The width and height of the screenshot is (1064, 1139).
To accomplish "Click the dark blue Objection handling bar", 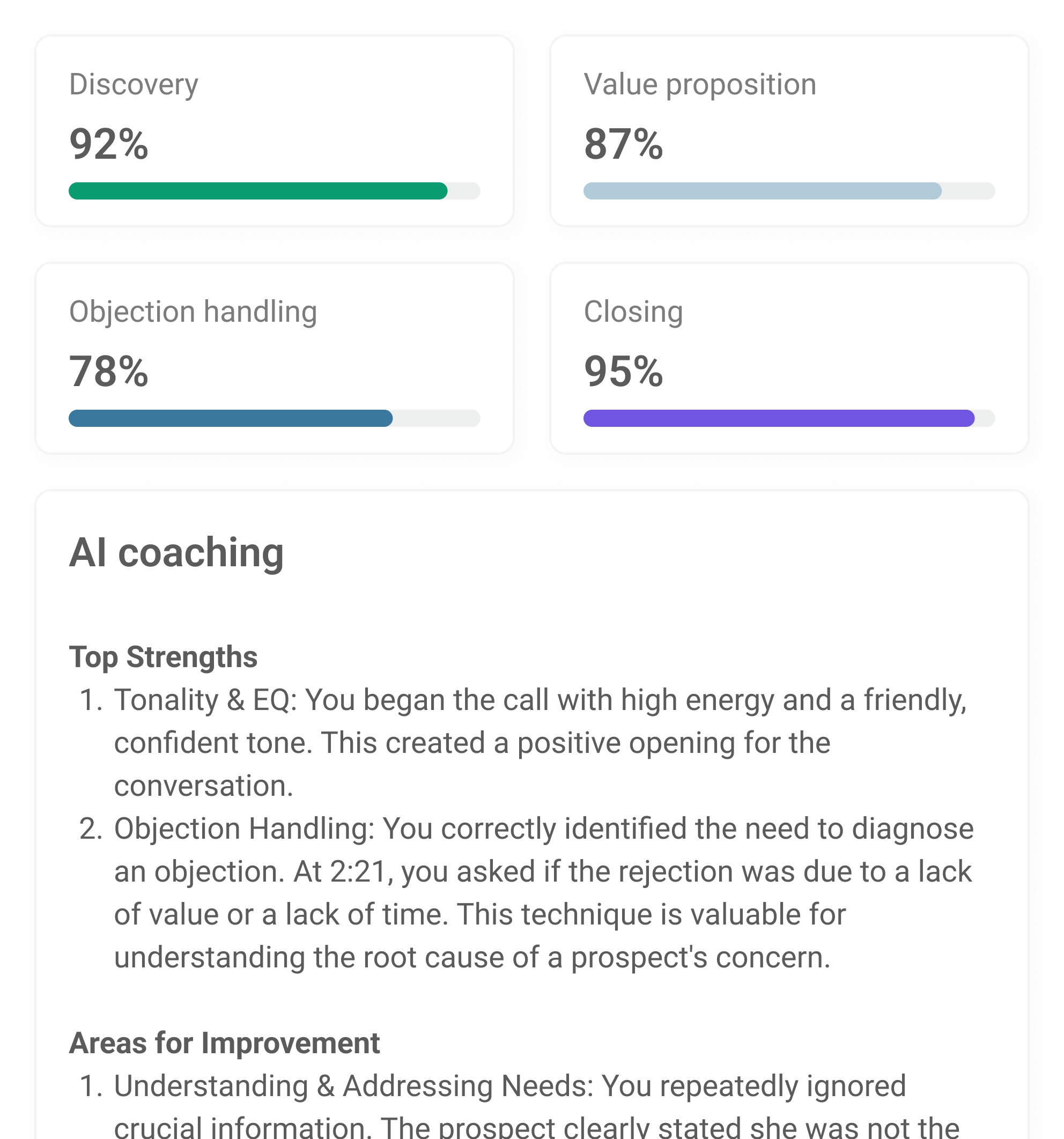I will point(230,418).
